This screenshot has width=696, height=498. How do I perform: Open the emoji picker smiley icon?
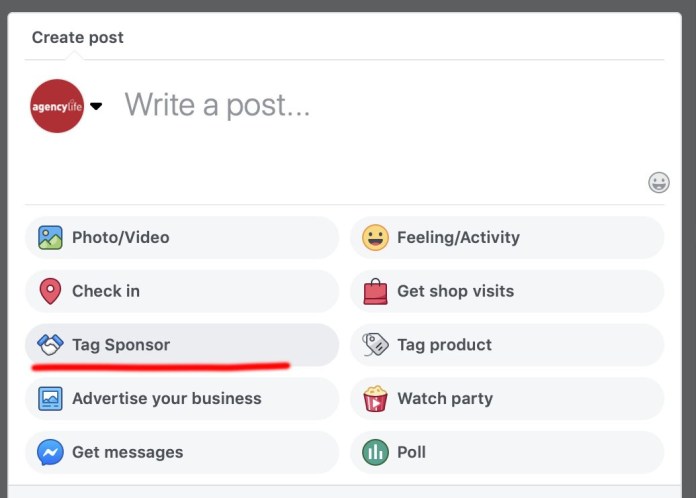click(x=659, y=182)
